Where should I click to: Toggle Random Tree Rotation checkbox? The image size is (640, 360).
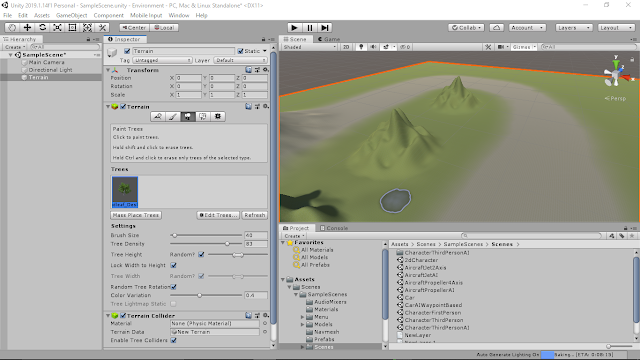click(173, 287)
